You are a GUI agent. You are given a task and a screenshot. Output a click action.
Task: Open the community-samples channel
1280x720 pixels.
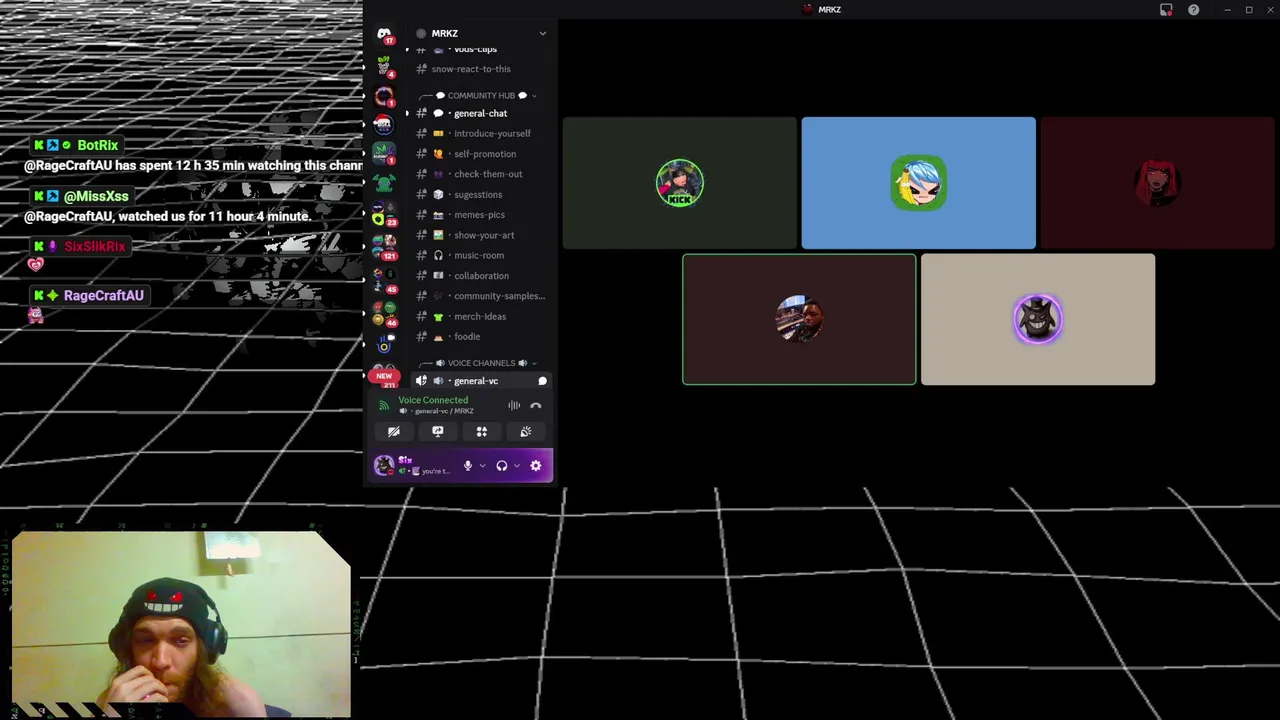[481, 296]
